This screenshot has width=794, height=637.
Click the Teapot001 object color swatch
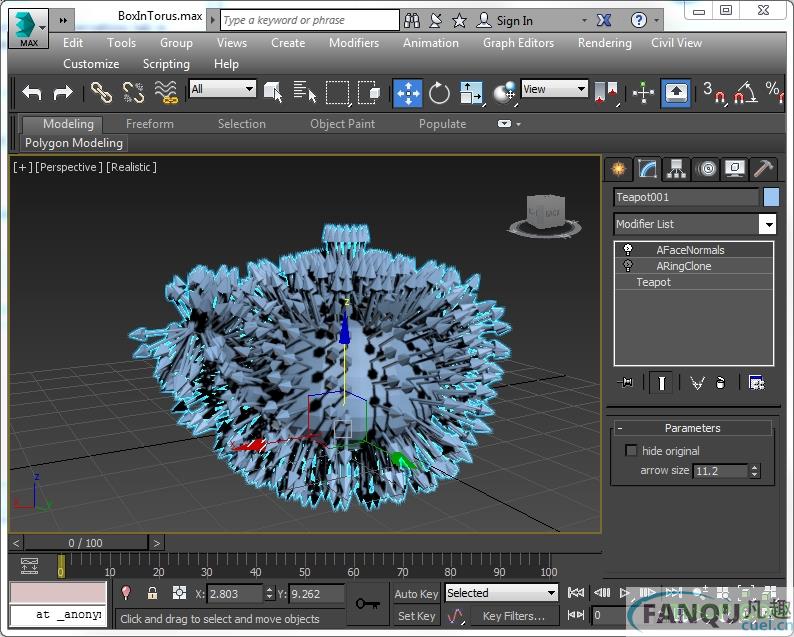pyautogui.click(x=770, y=197)
